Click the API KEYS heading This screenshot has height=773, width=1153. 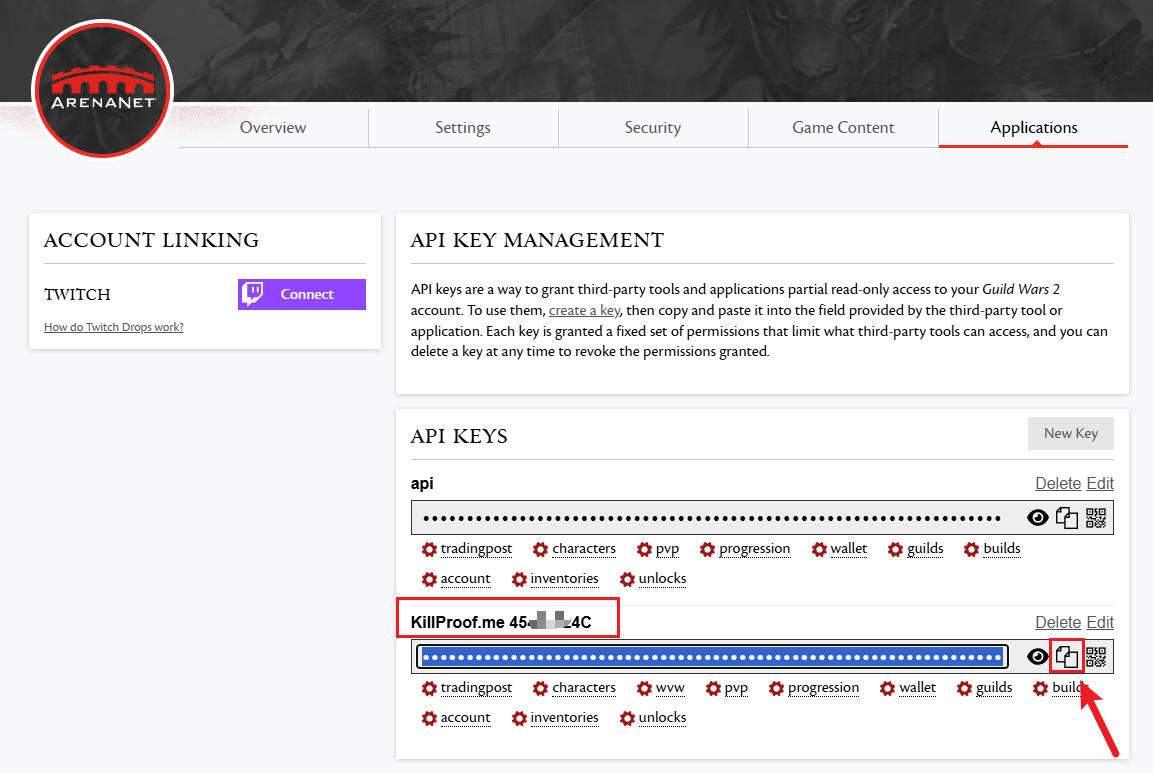pyautogui.click(x=459, y=436)
